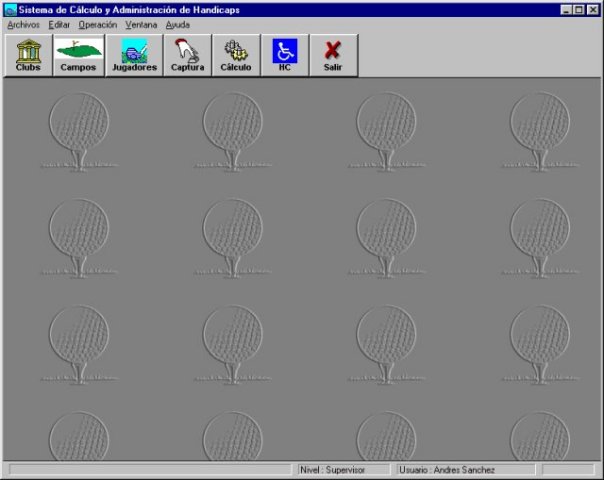Open the Clubs toolbar button
604x480 pixels.
(x=28, y=55)
